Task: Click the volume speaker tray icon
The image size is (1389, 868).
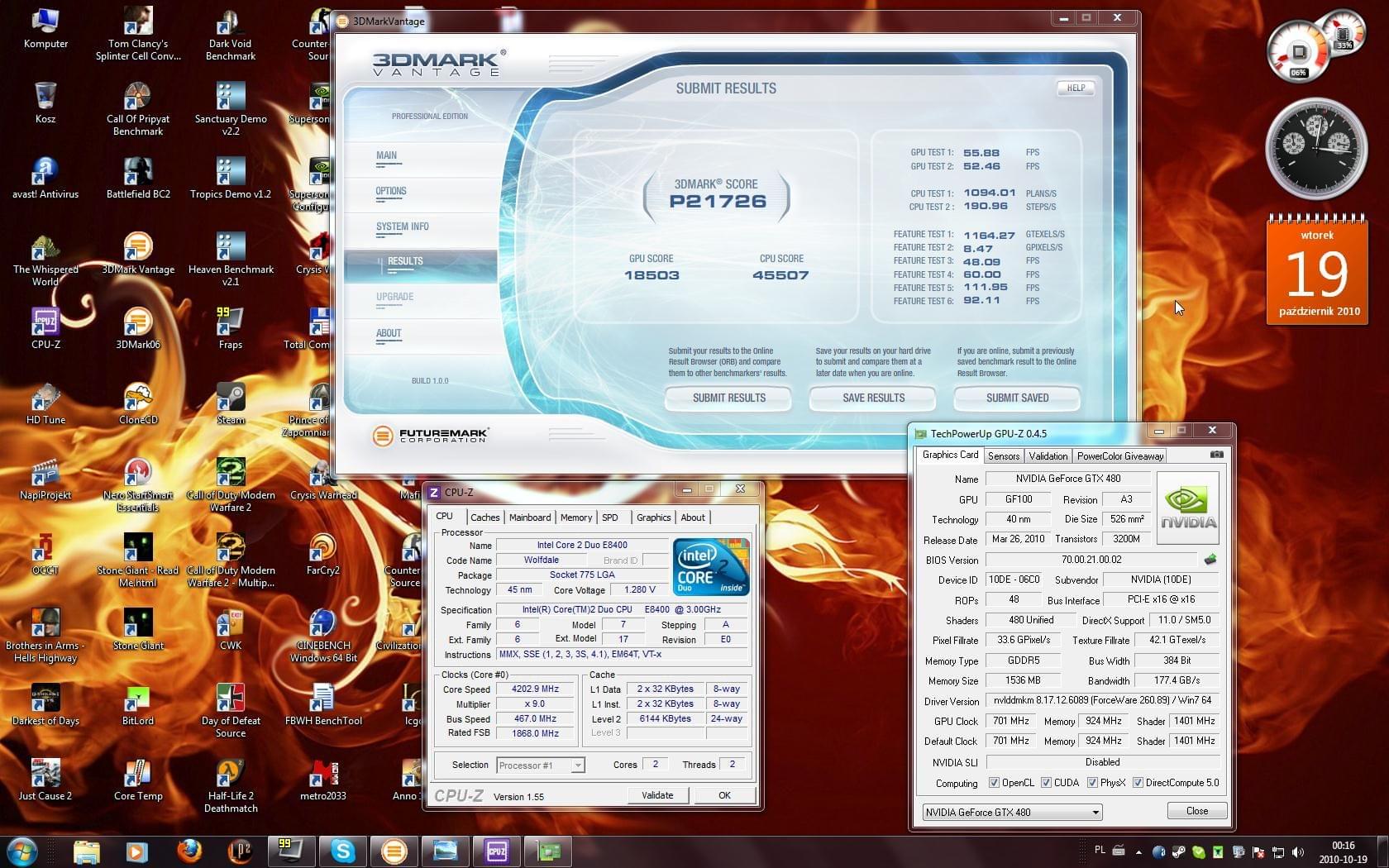Action: tap(1298, 851)
